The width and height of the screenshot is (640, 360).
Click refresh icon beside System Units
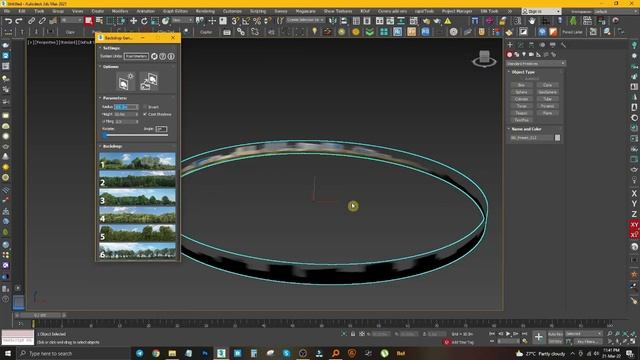point(154,56)
